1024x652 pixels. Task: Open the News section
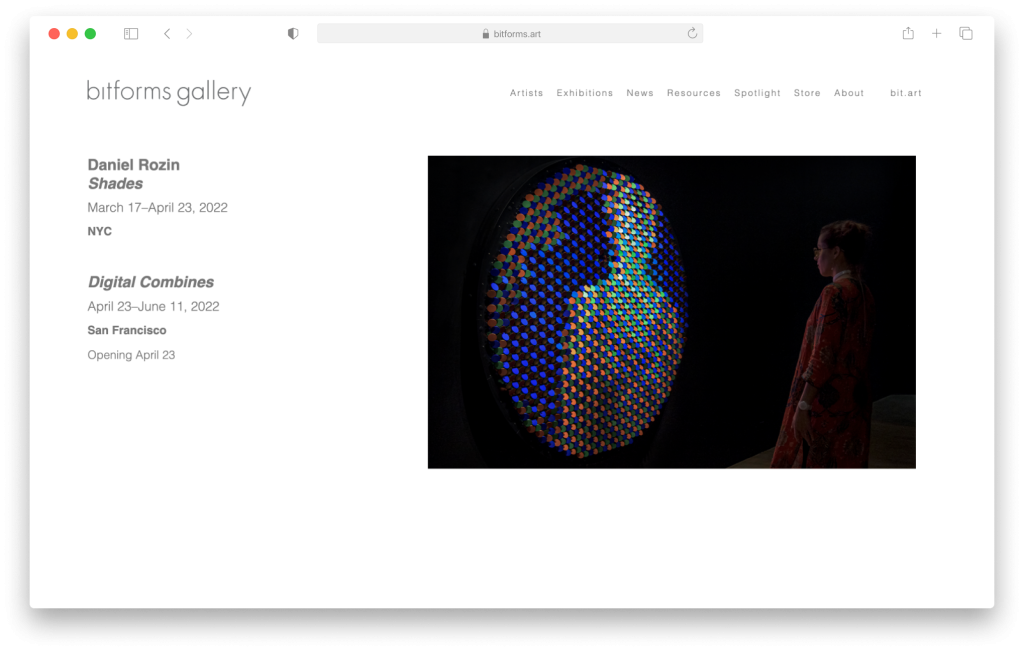tap(640, 93)
